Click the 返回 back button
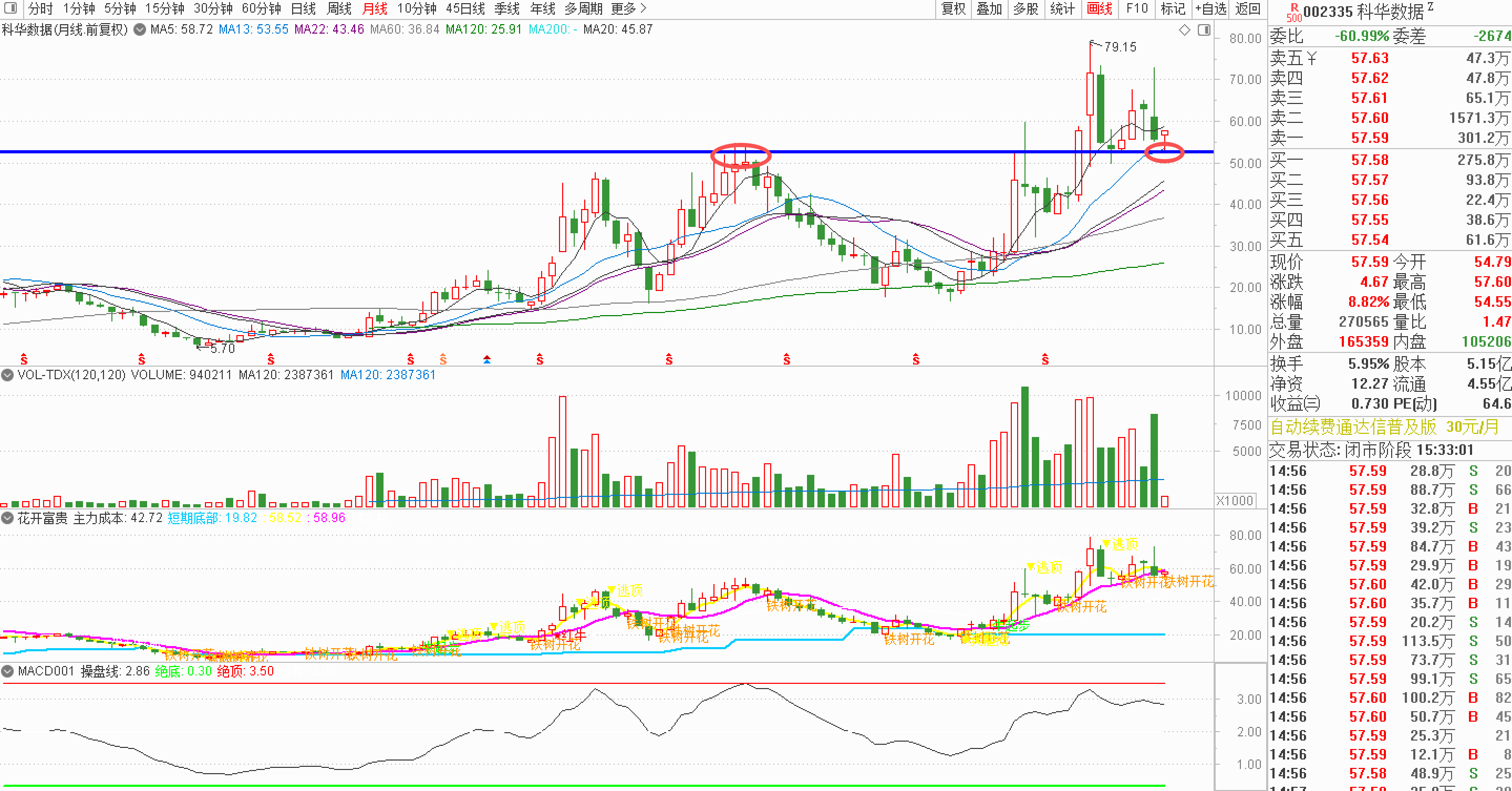Viewport: 1512px width, 791px height. tap(1247, 9)
